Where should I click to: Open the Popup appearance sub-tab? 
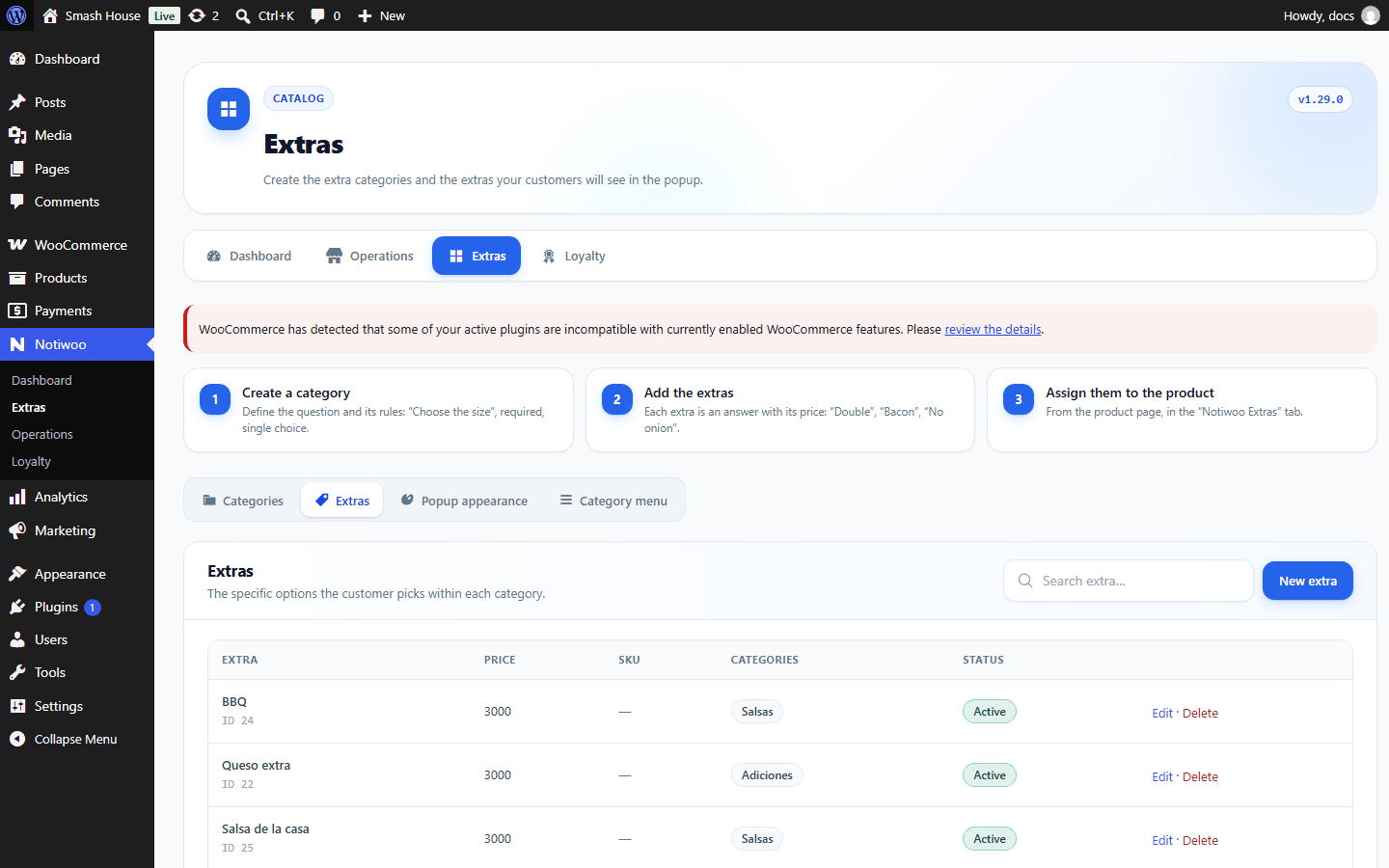tap(464, 501)
